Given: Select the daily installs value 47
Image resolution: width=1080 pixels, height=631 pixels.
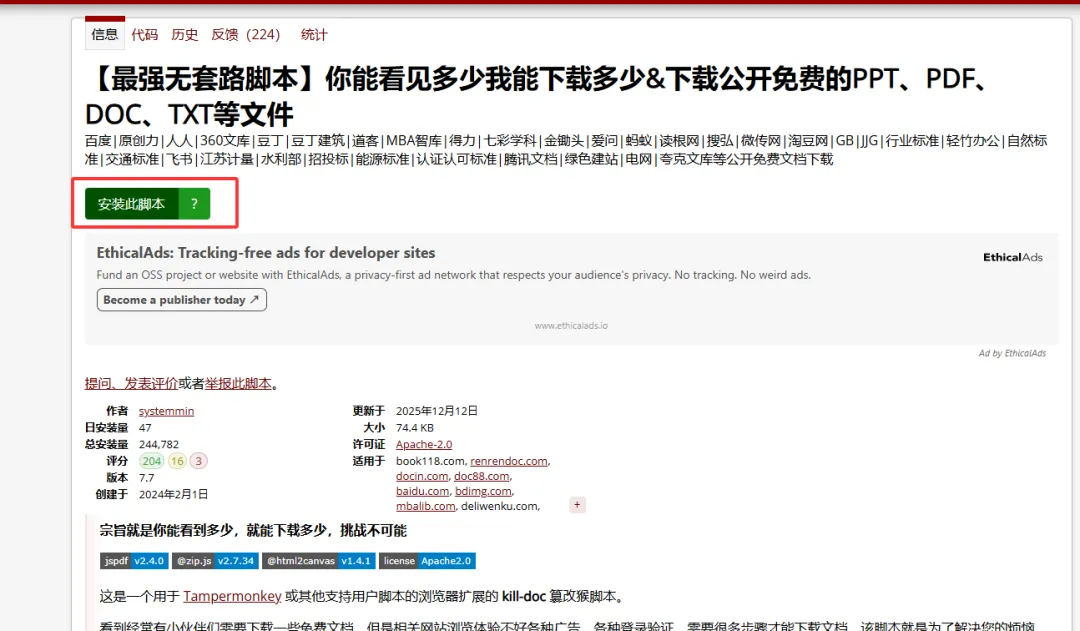Looking at the screenshot, I should (145, 428).
